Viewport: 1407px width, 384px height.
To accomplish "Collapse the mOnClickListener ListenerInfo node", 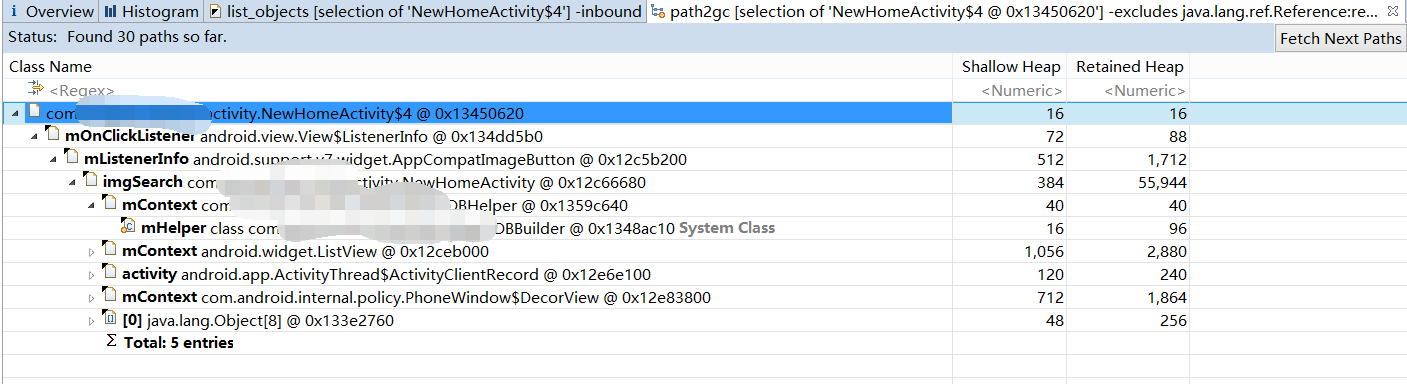I will pyautogui.click(x=35, y=136).
